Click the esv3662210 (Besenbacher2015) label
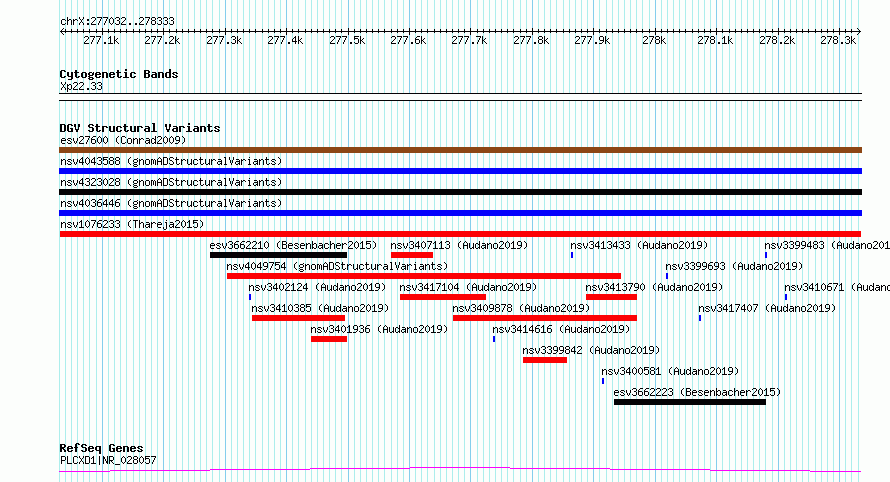 pos(293,245)
